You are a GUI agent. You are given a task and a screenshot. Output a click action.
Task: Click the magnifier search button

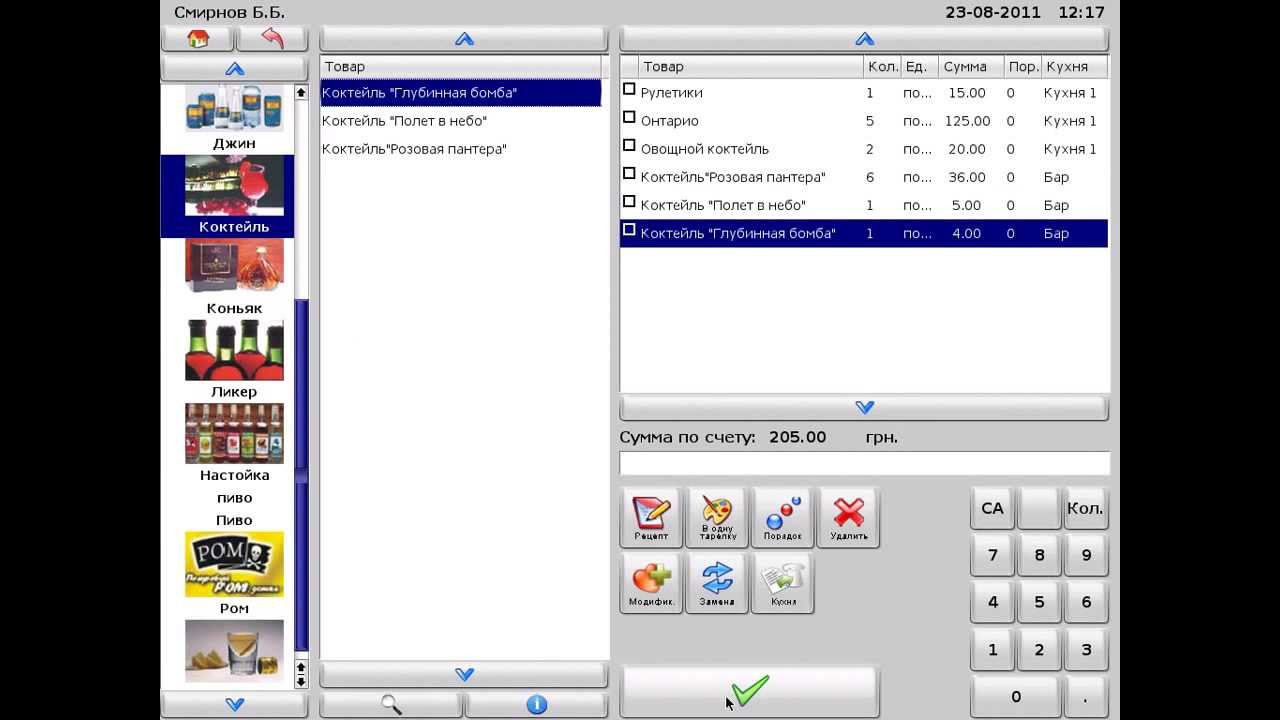[391, 705]
